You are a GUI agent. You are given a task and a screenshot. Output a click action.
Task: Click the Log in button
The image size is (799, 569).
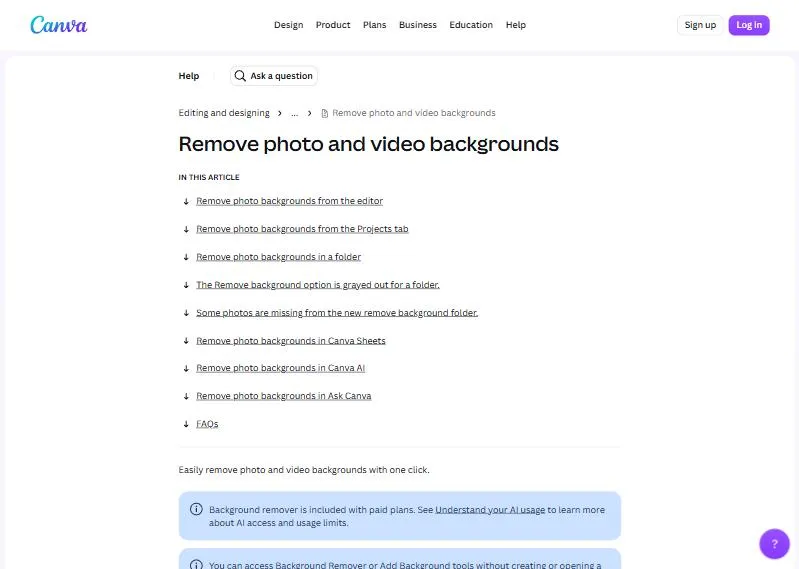[x=749, y=25]
